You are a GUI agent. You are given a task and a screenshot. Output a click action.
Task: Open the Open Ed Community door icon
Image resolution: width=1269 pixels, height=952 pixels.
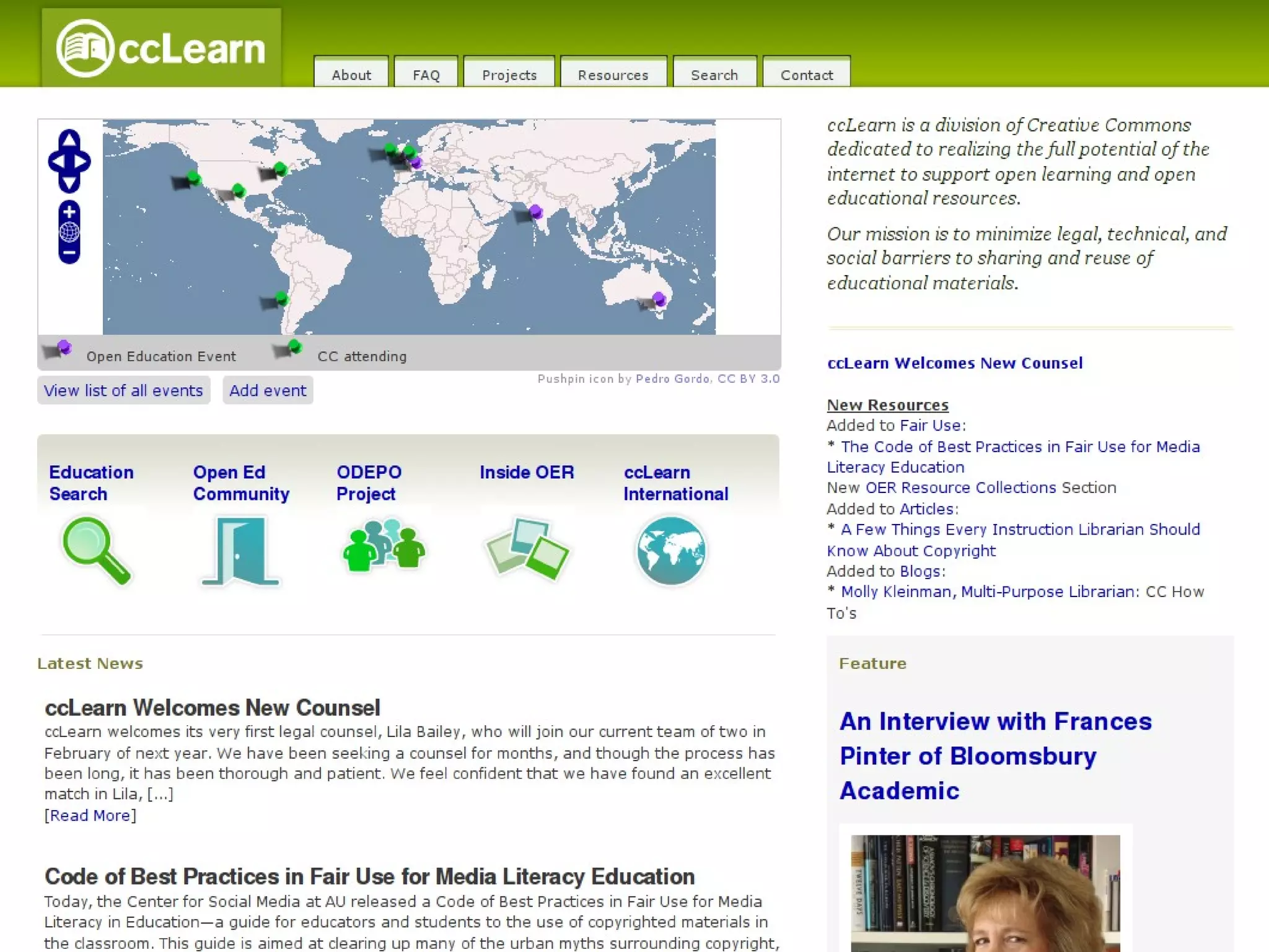pos(240,551)
